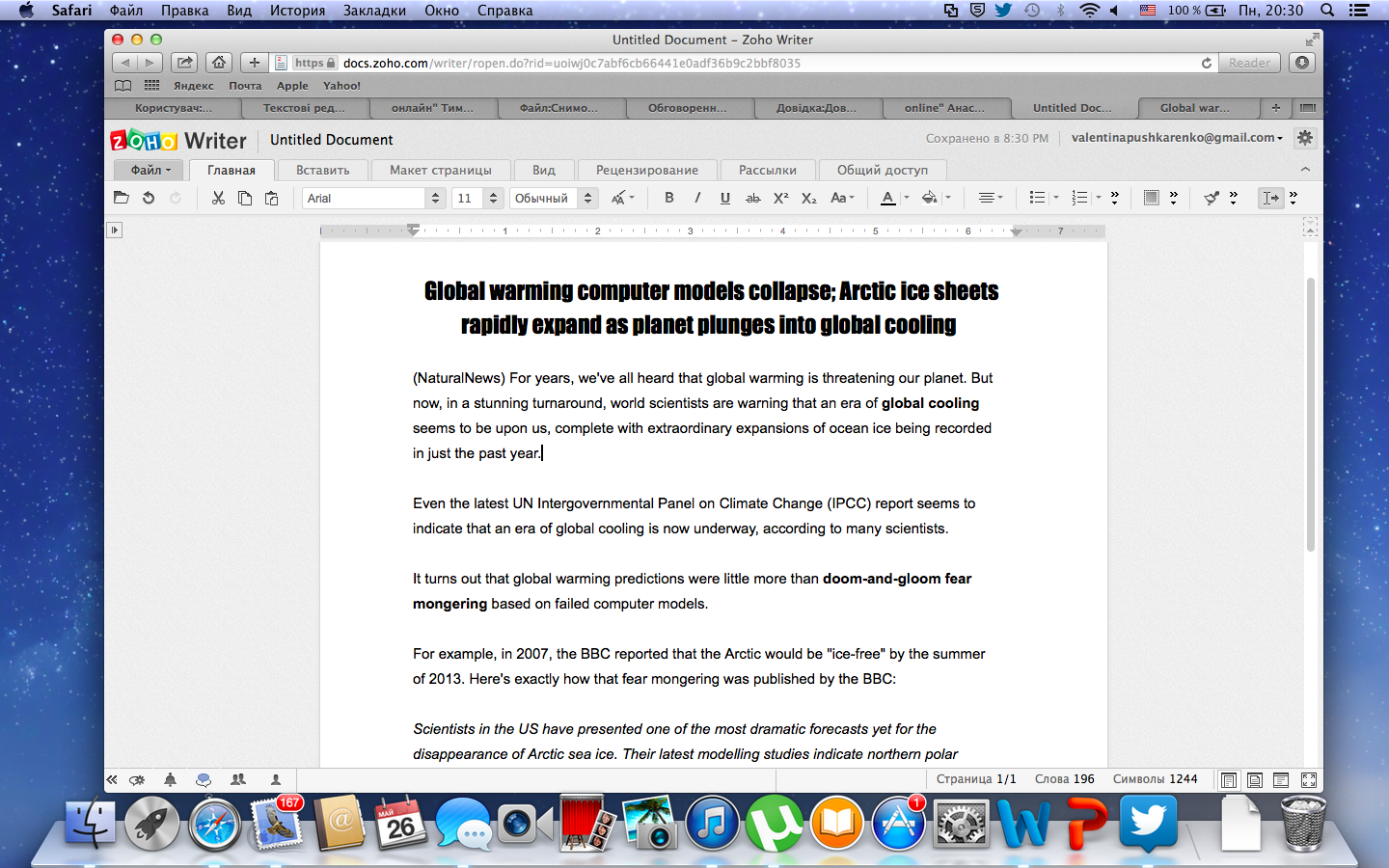Image resolution: width=1389 pixels, height=868 pixels.
Task: Click the bell notifications icon in bottom bar
Action: click(171, 779)
